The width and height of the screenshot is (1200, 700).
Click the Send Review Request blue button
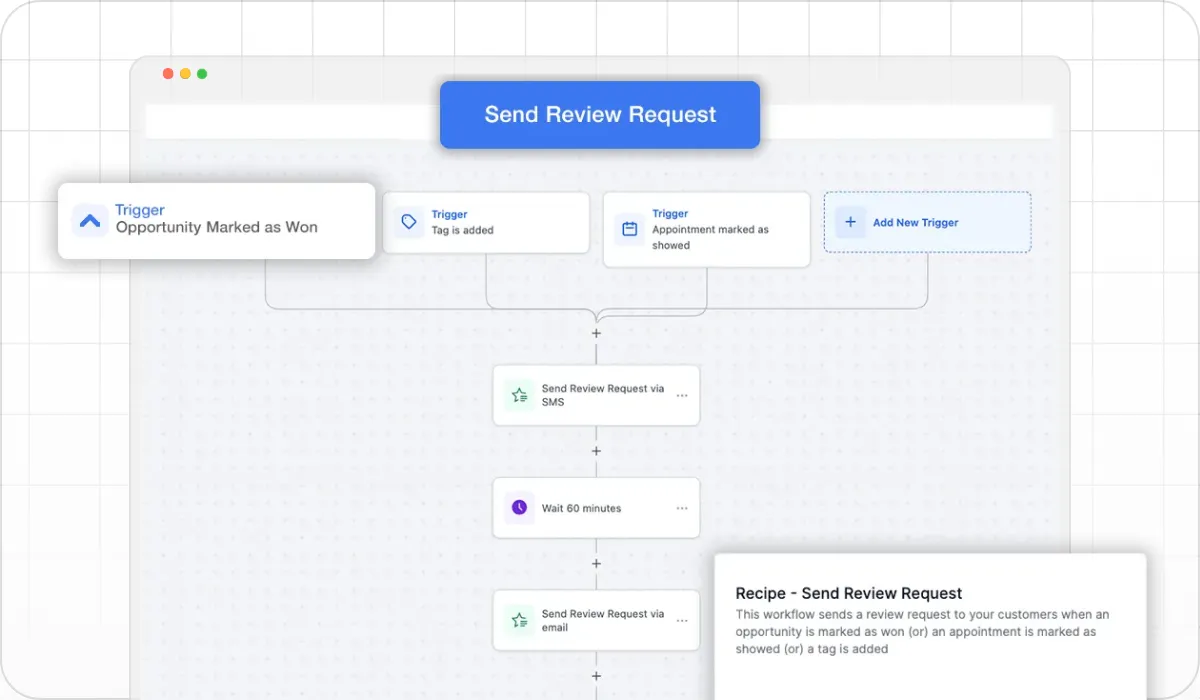[x=600, y=115]
